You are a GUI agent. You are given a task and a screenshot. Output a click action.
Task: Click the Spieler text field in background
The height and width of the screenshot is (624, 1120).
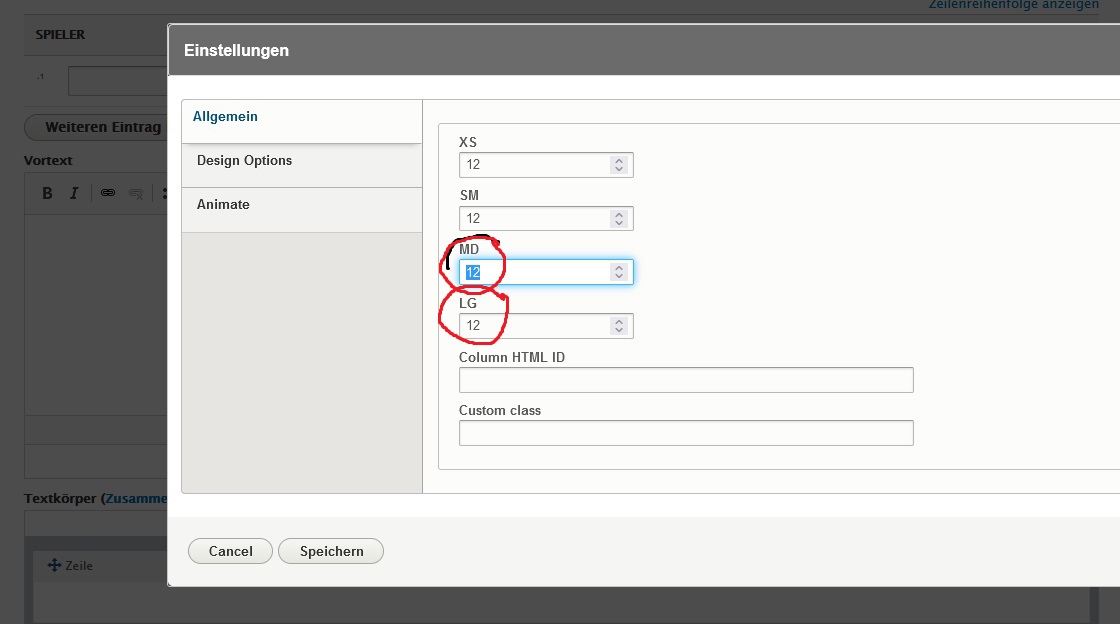pyautogui.click(x=118, y=81)
